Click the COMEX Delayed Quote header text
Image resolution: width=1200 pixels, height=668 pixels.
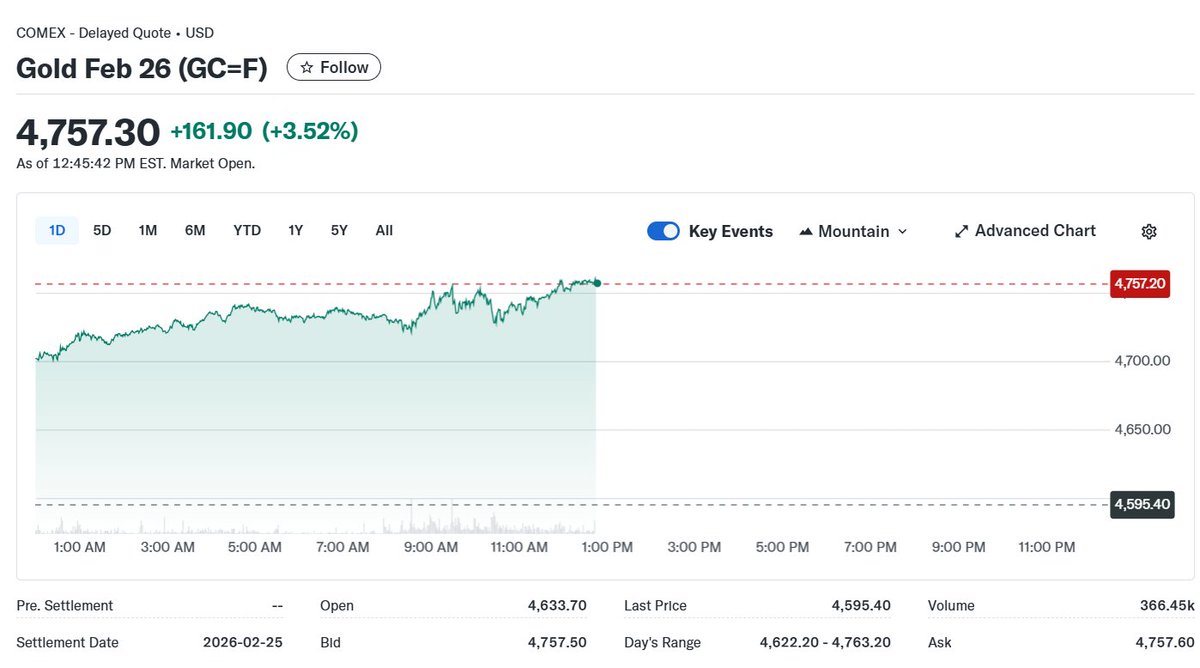[115, 33]
